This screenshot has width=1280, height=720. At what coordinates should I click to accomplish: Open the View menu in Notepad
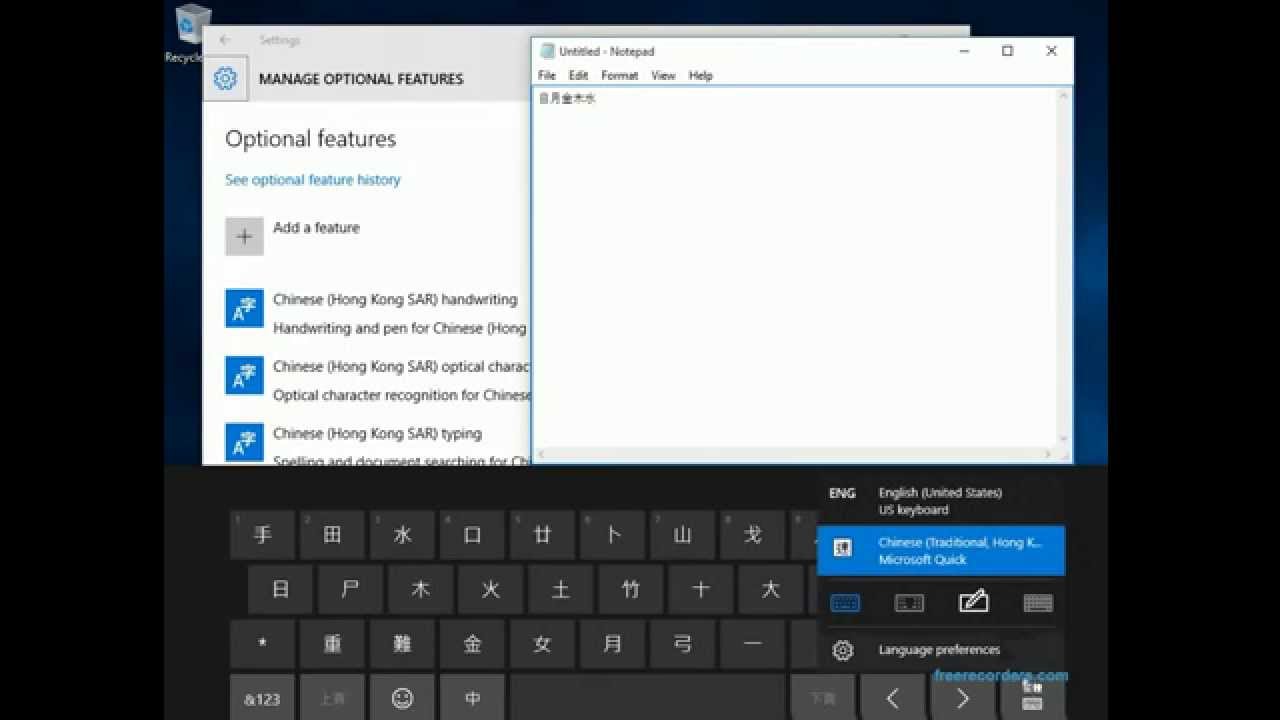663,75
